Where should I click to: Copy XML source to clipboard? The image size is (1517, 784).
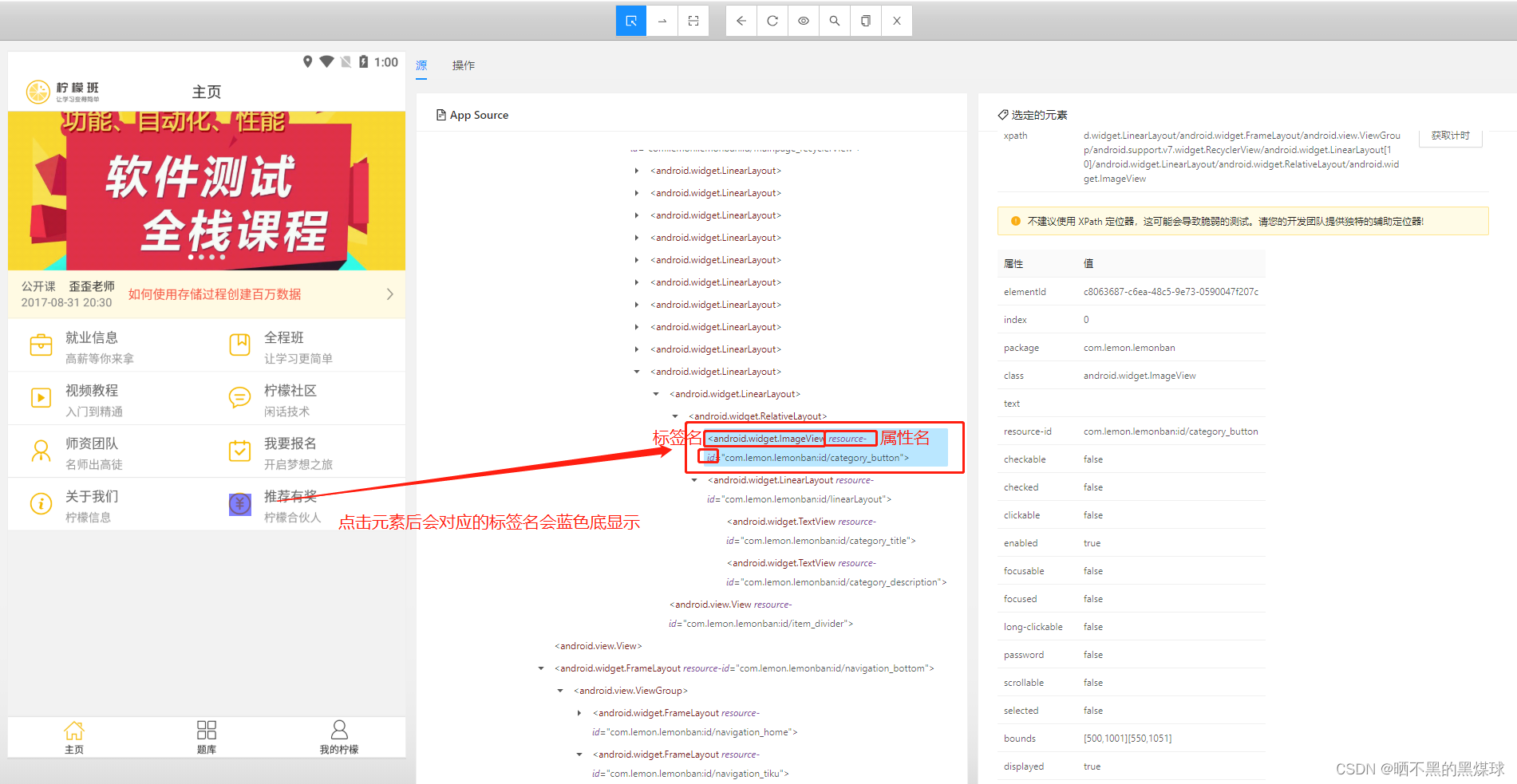tap(866, 21)
